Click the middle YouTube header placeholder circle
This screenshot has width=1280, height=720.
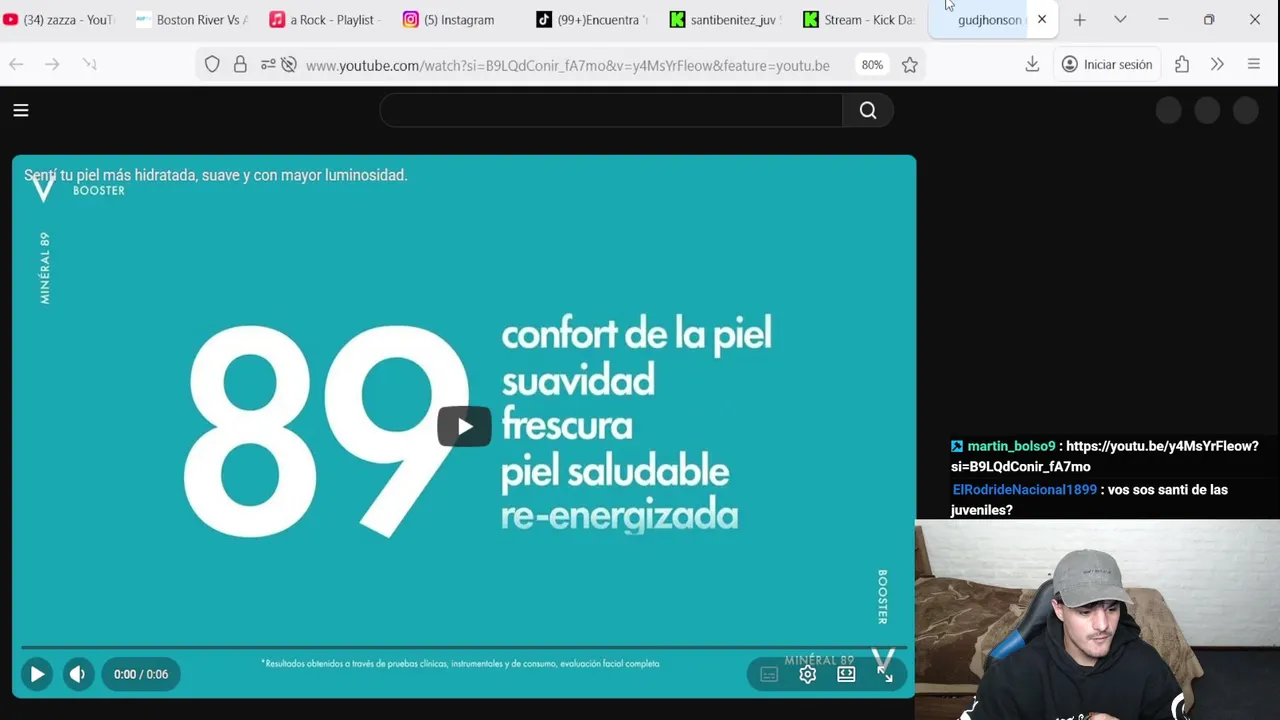point(1207,111)
